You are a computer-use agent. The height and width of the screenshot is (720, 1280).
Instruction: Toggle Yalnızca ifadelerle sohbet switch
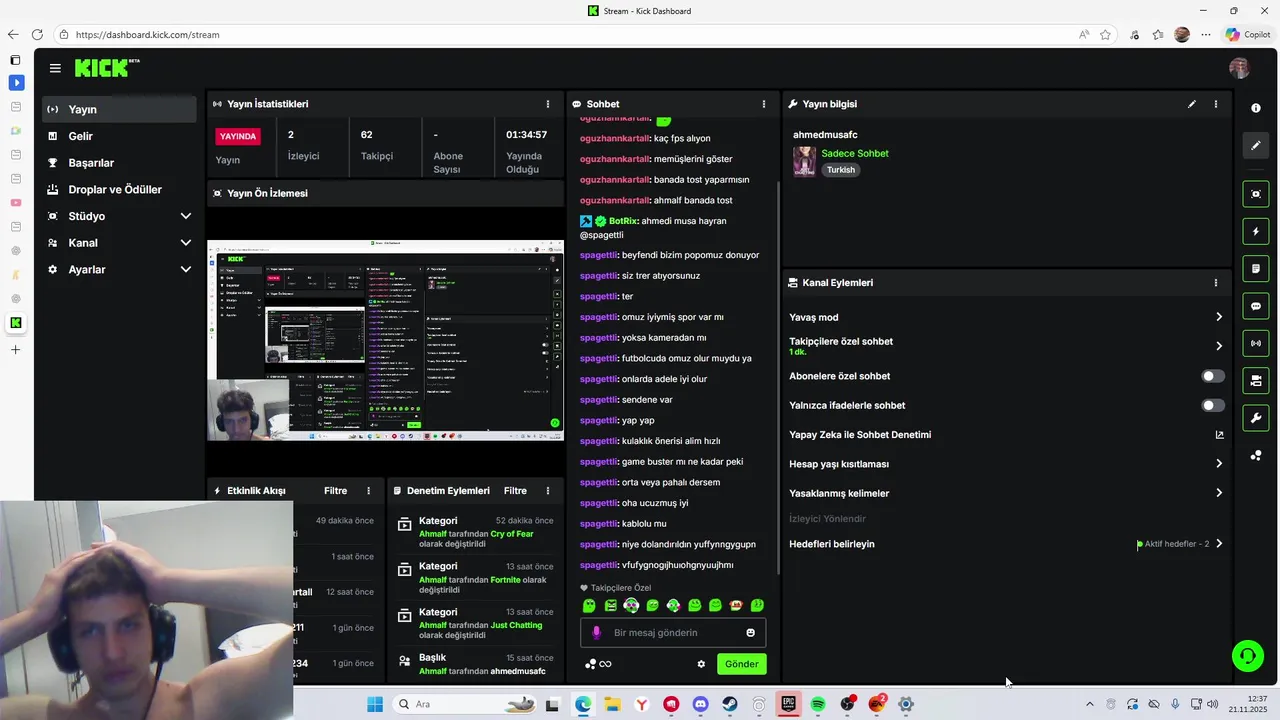pyautogui.click(x=1212, y=405)
